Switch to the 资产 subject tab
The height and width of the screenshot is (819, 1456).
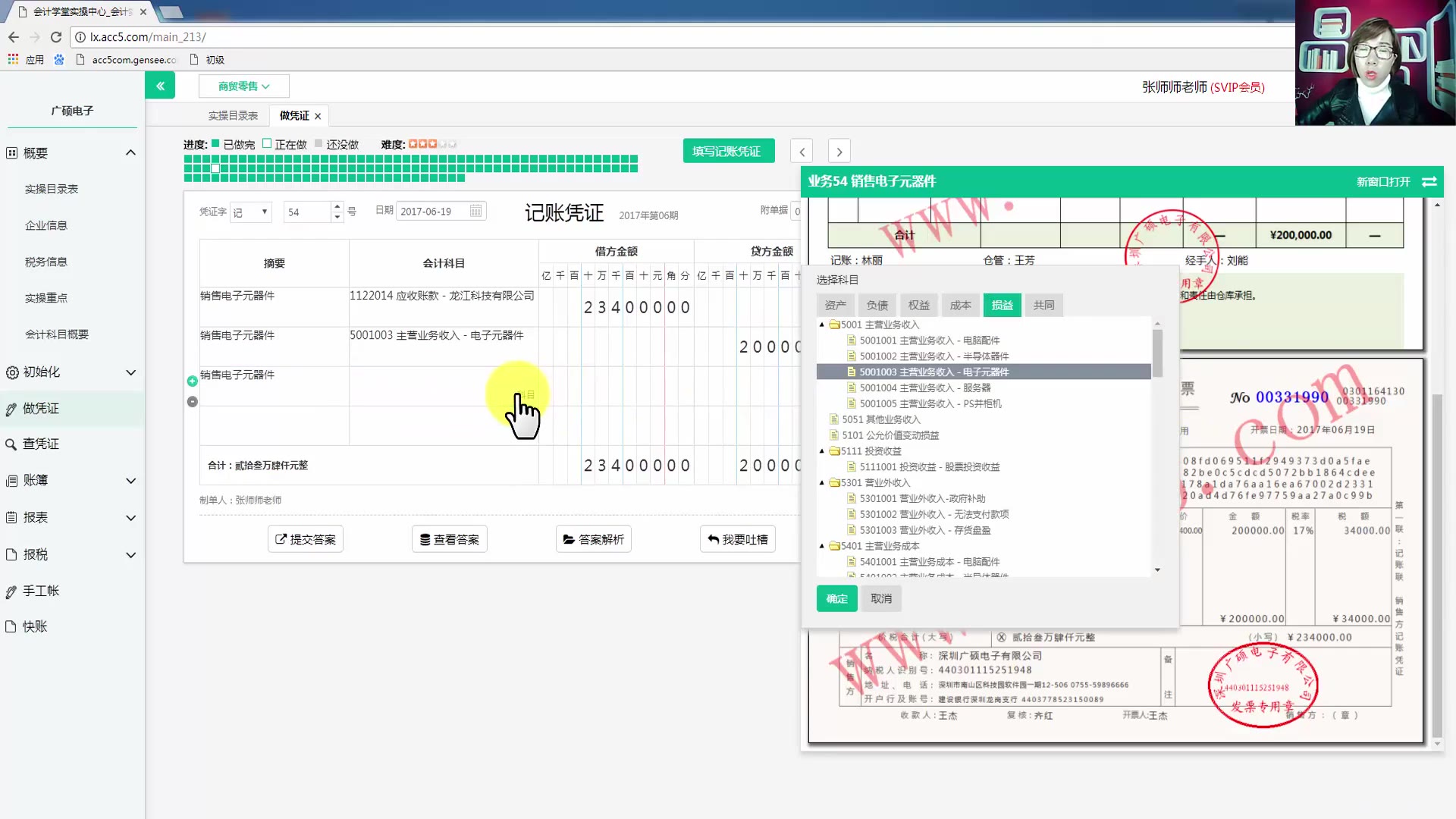coord(835,306)
